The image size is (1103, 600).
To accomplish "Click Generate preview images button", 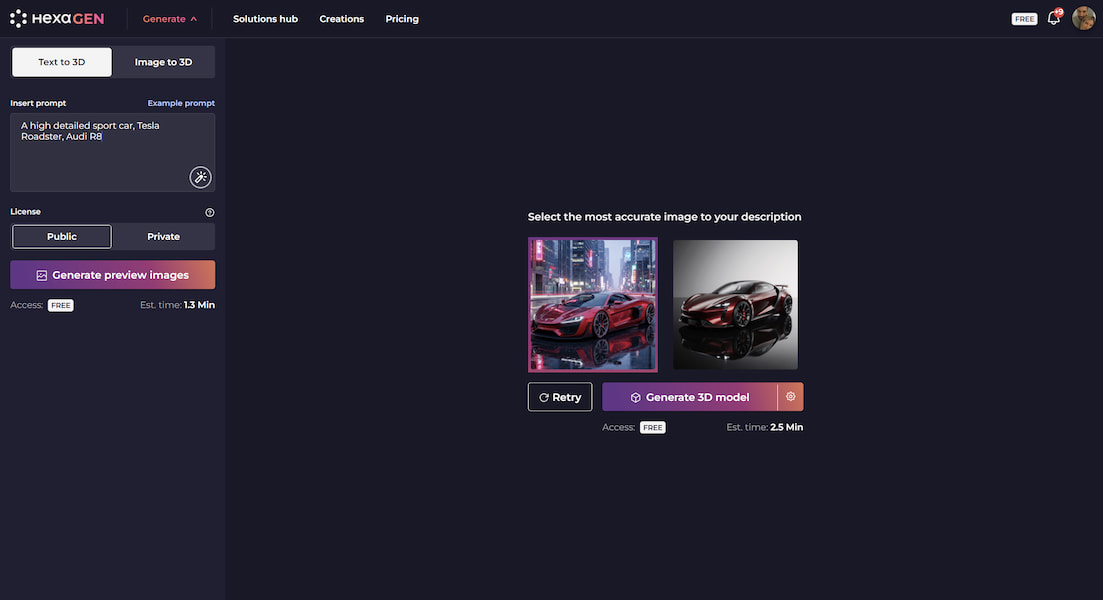I will tap(112, 275).
